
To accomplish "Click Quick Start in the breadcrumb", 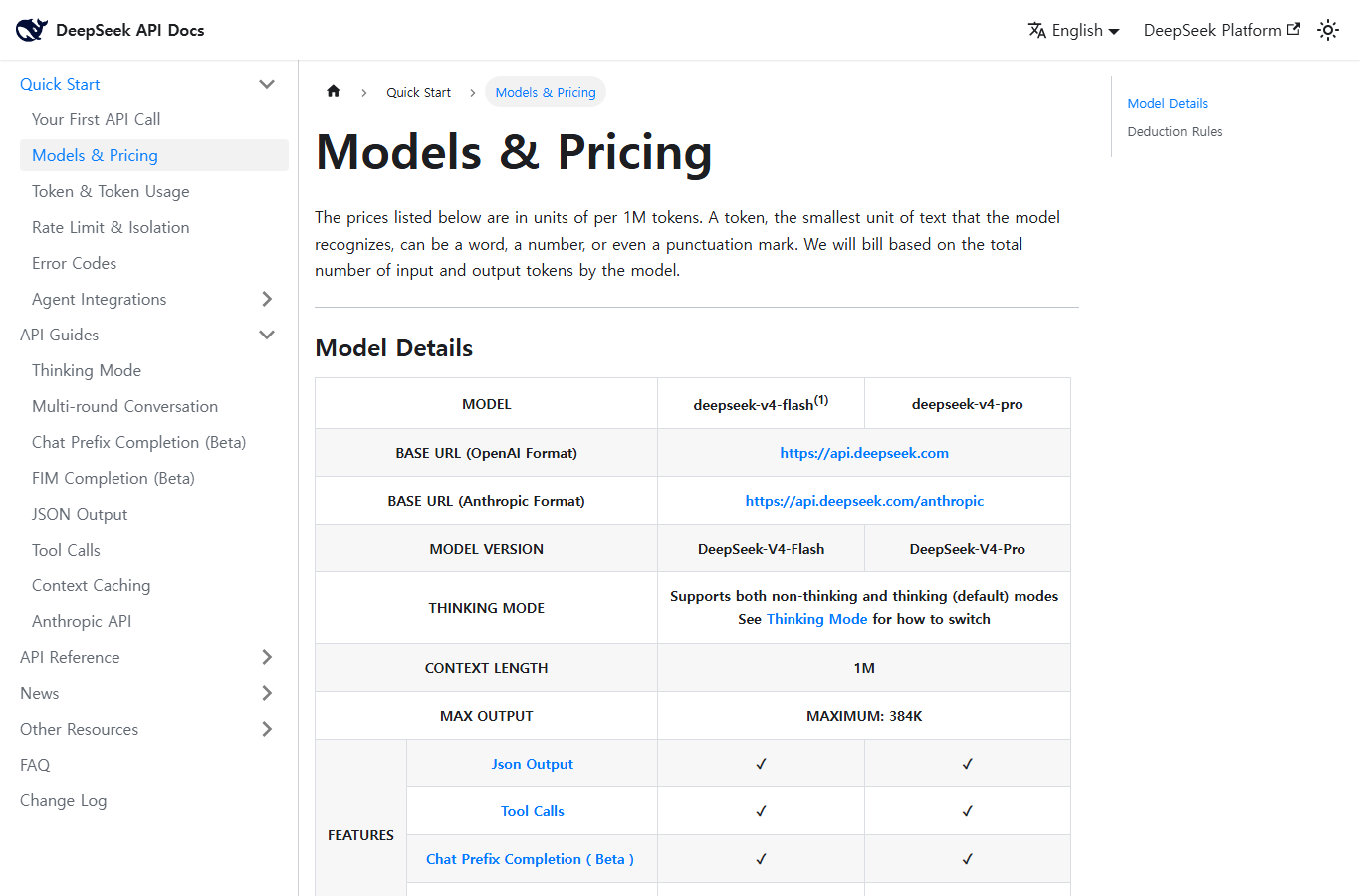I will [418, 92].
